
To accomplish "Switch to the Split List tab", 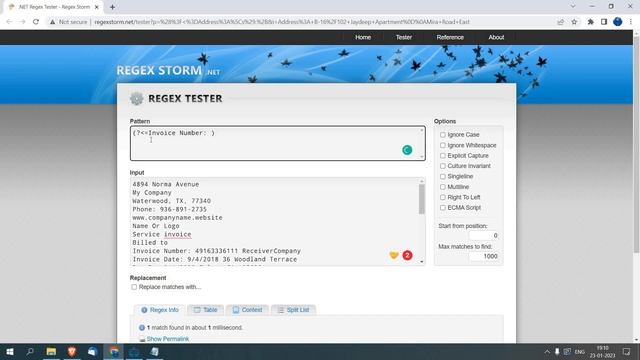I will (293, 310).
